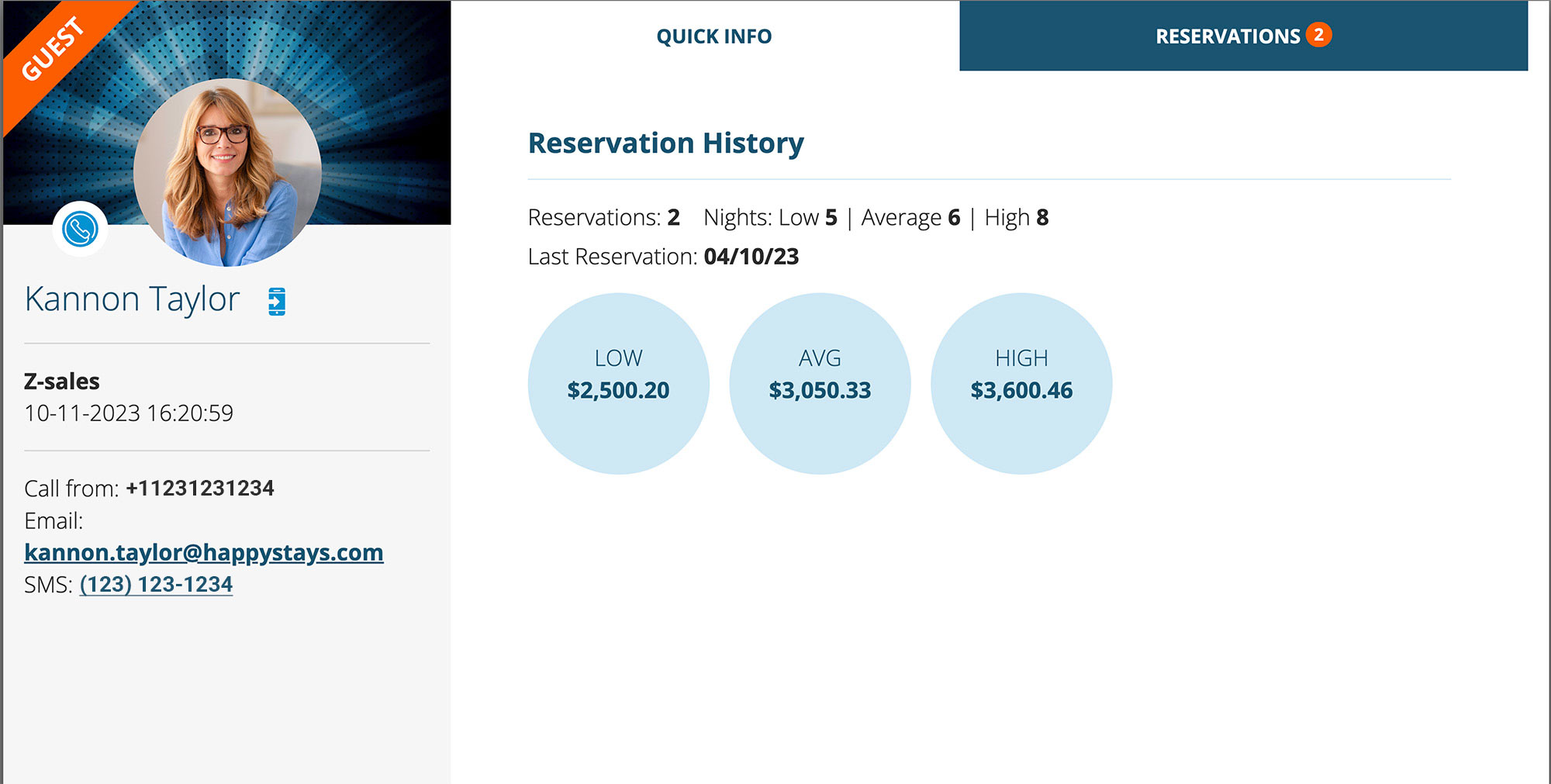The image size is (1551, 784).
Task: Click the SMS number (123) 123-1234
Action: point(156,584)
